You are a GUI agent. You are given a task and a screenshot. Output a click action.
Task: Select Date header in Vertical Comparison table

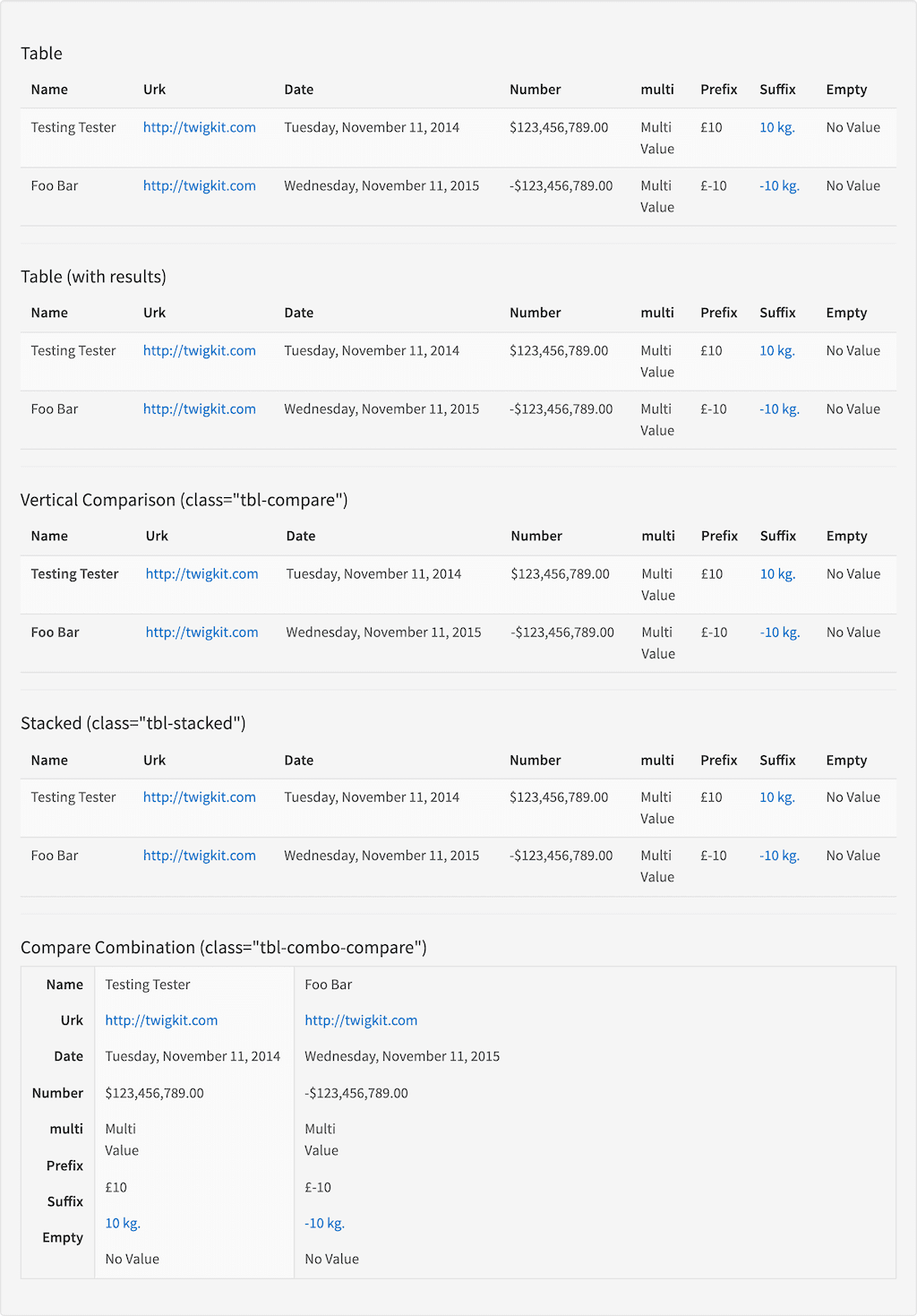click(x=301, y=536)
